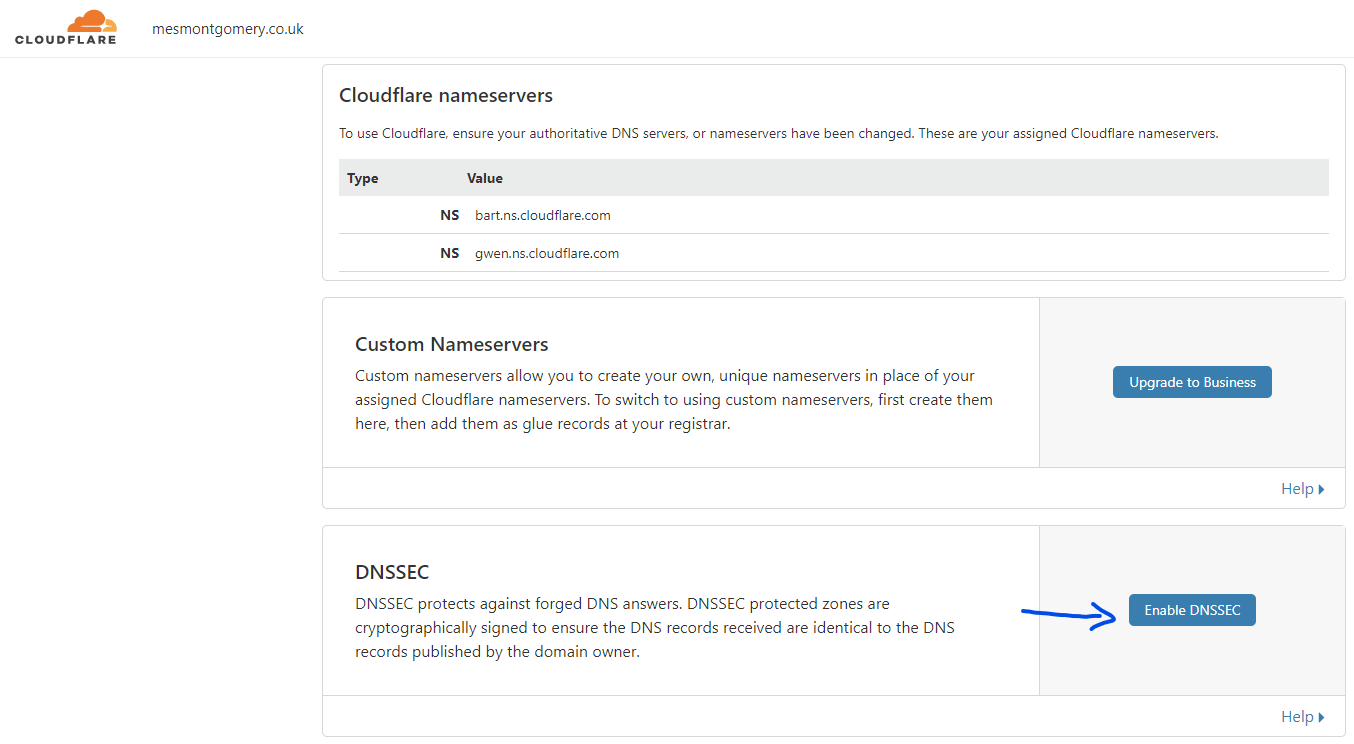Click the Value column header
This screenshot has height=744, width=1354.
[485, 177]
